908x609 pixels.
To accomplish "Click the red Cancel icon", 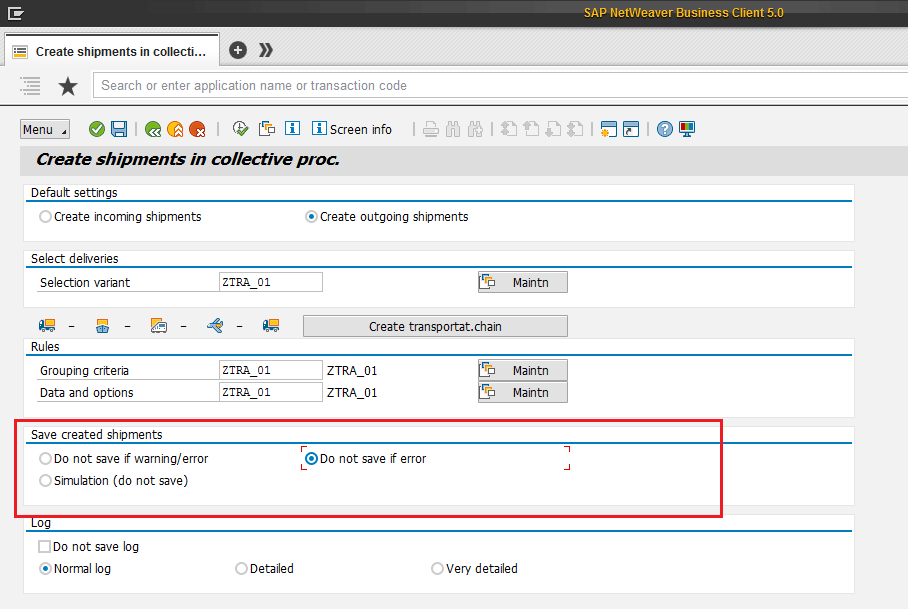I will coord(197,129).
